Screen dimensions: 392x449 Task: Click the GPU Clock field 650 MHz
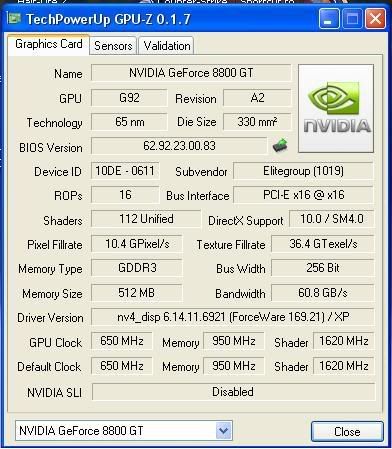pyautogui.click(x=122, y=341)
